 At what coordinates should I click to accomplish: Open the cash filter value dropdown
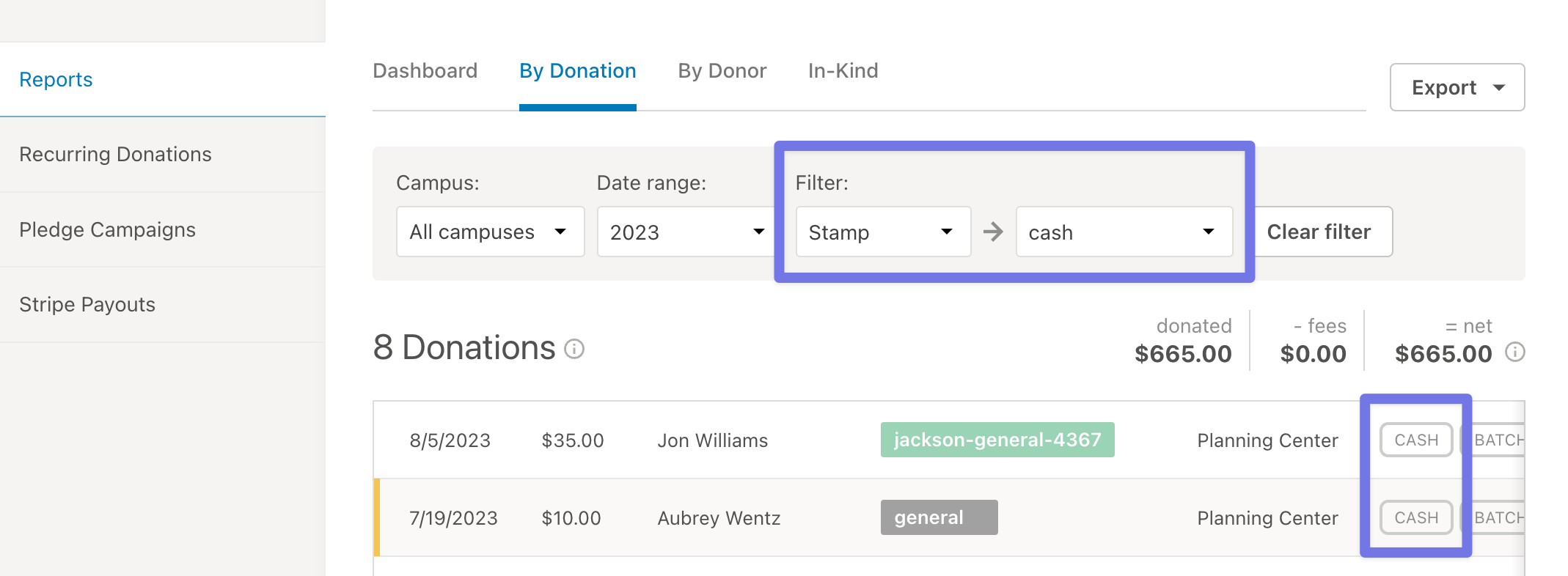pyautogui.click(x=1124, y=232)
